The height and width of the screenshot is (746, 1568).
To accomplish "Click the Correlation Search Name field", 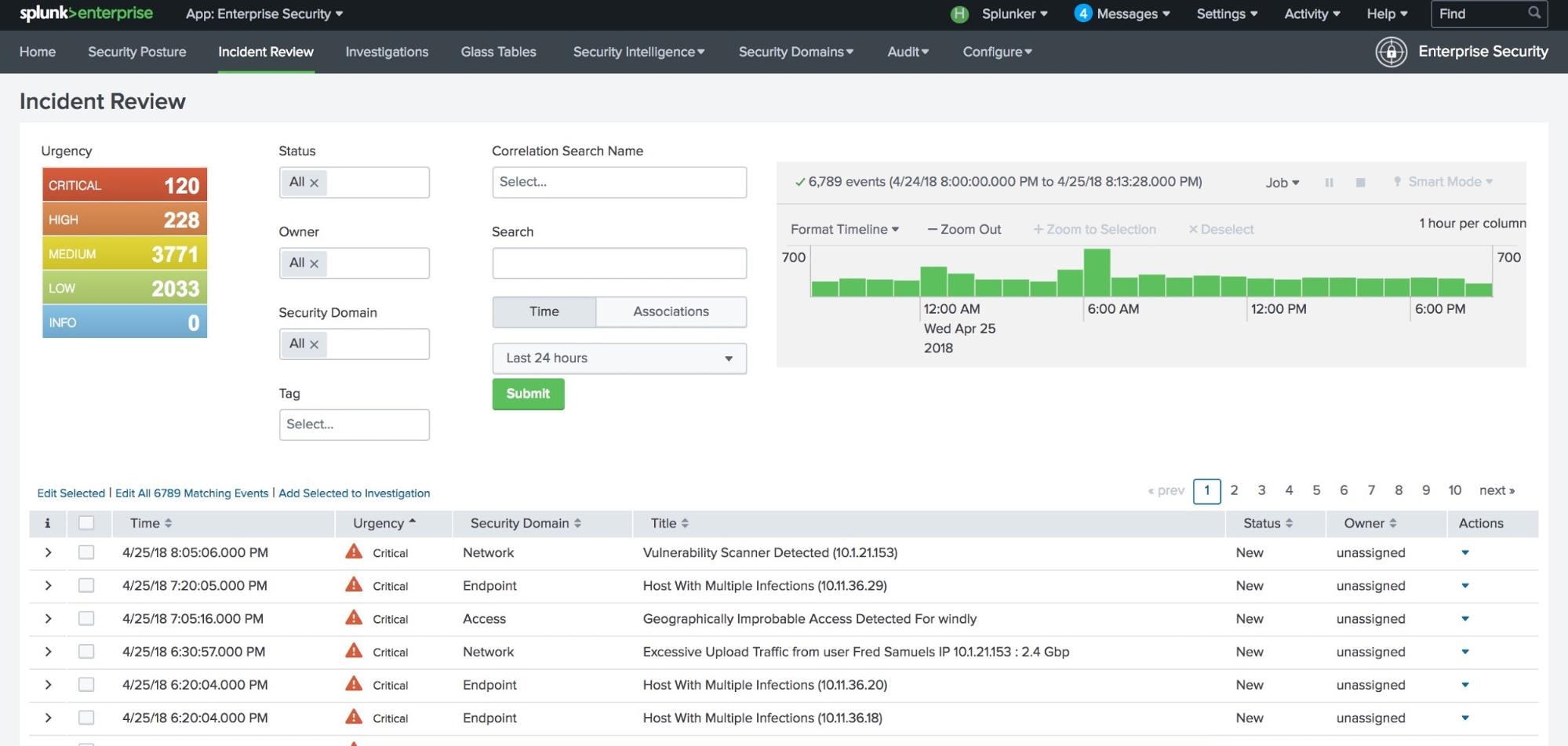I will pos(619,182).
